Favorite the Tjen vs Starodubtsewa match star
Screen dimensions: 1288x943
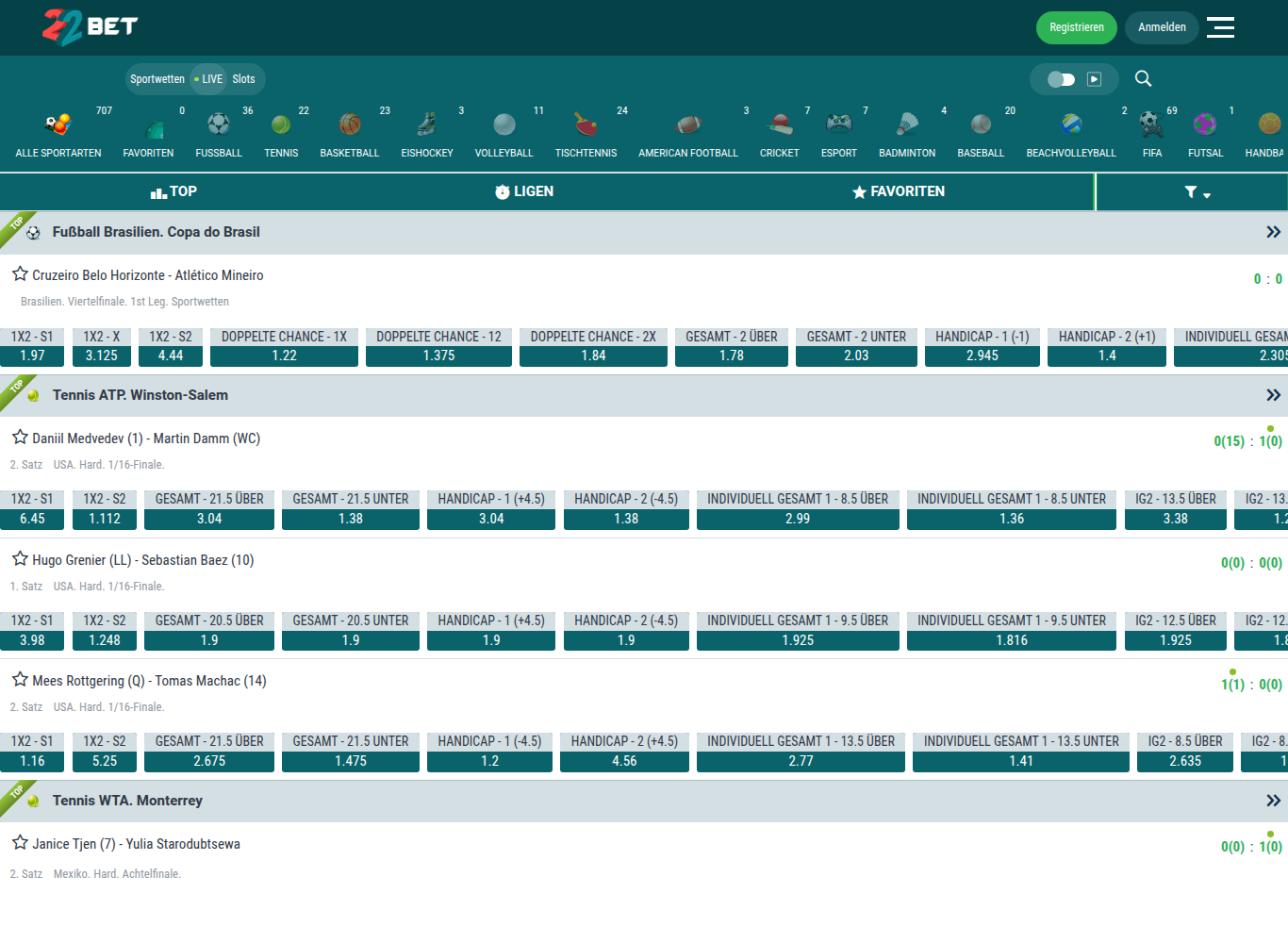tap(20, 842)
